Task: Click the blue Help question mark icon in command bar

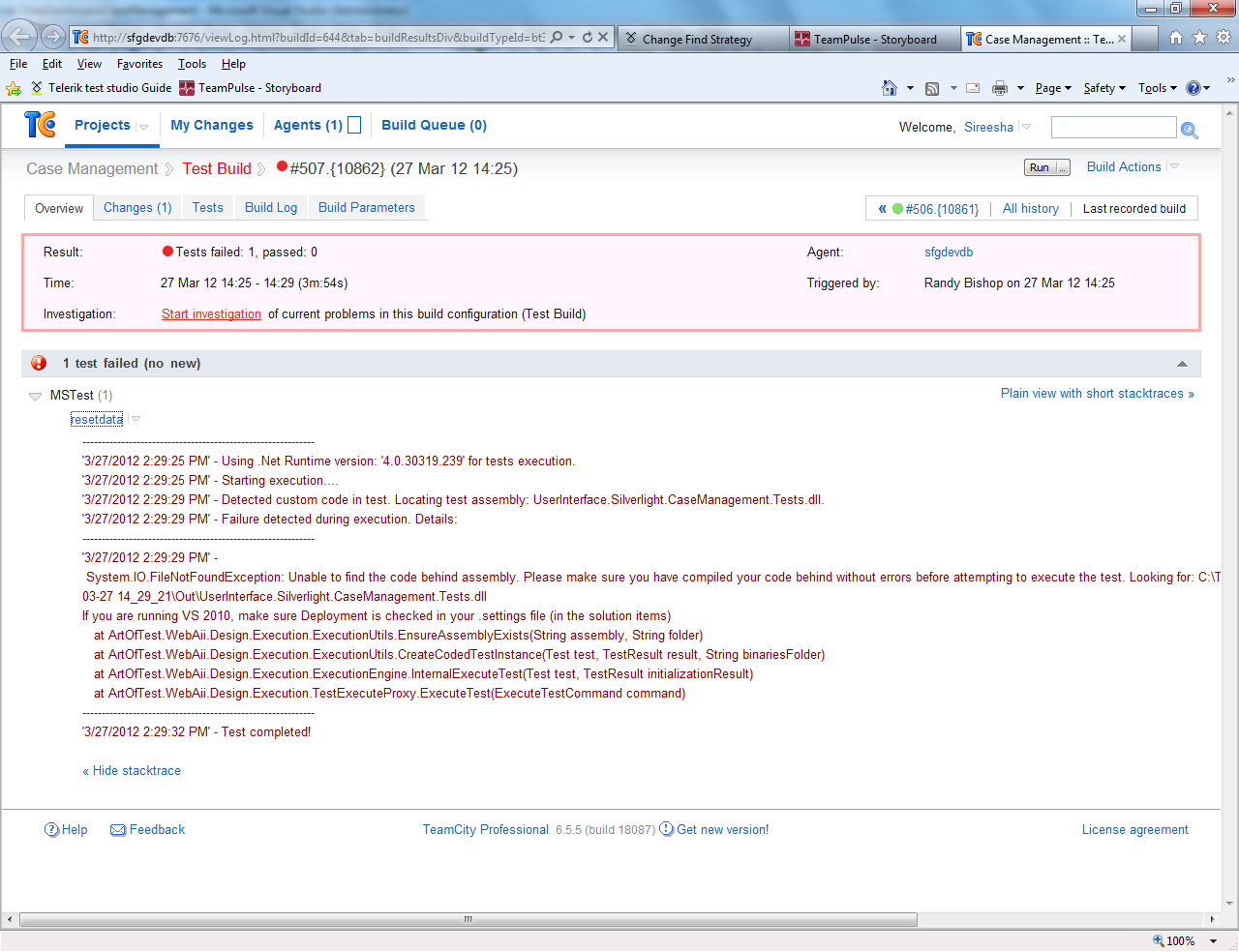Action: 1194,88
